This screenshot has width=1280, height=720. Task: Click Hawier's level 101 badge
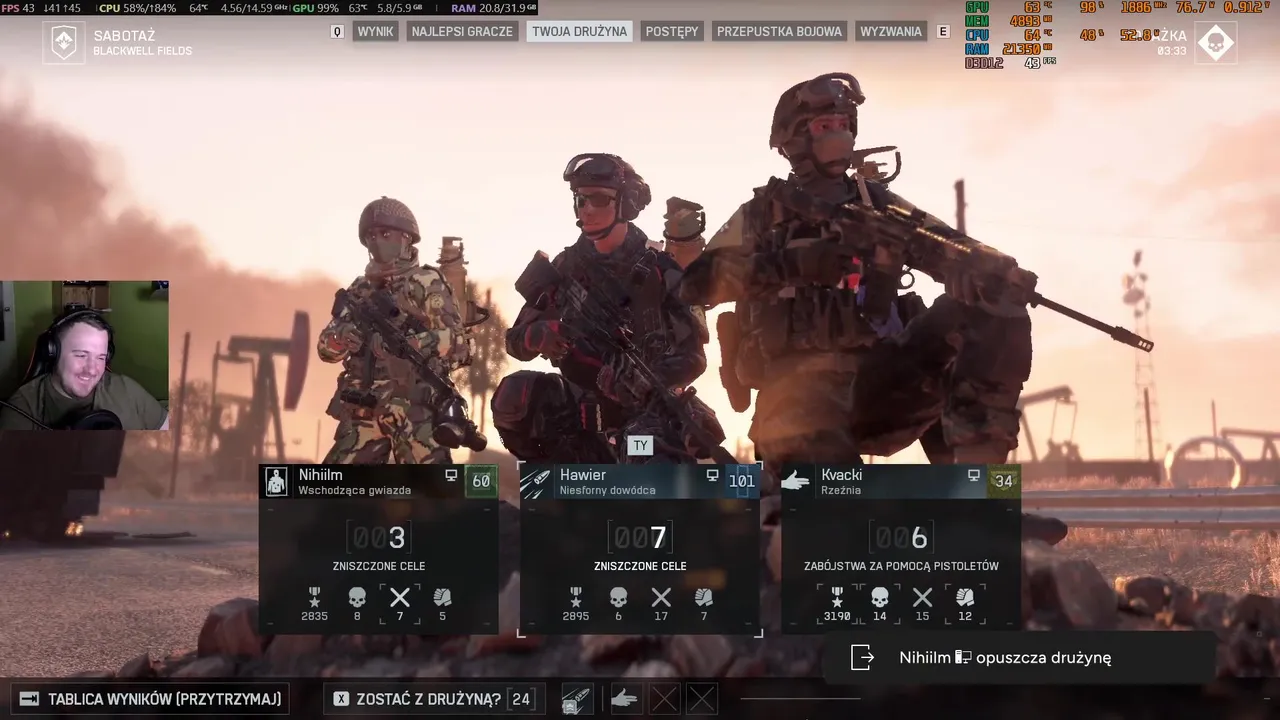tap(742, 481)
